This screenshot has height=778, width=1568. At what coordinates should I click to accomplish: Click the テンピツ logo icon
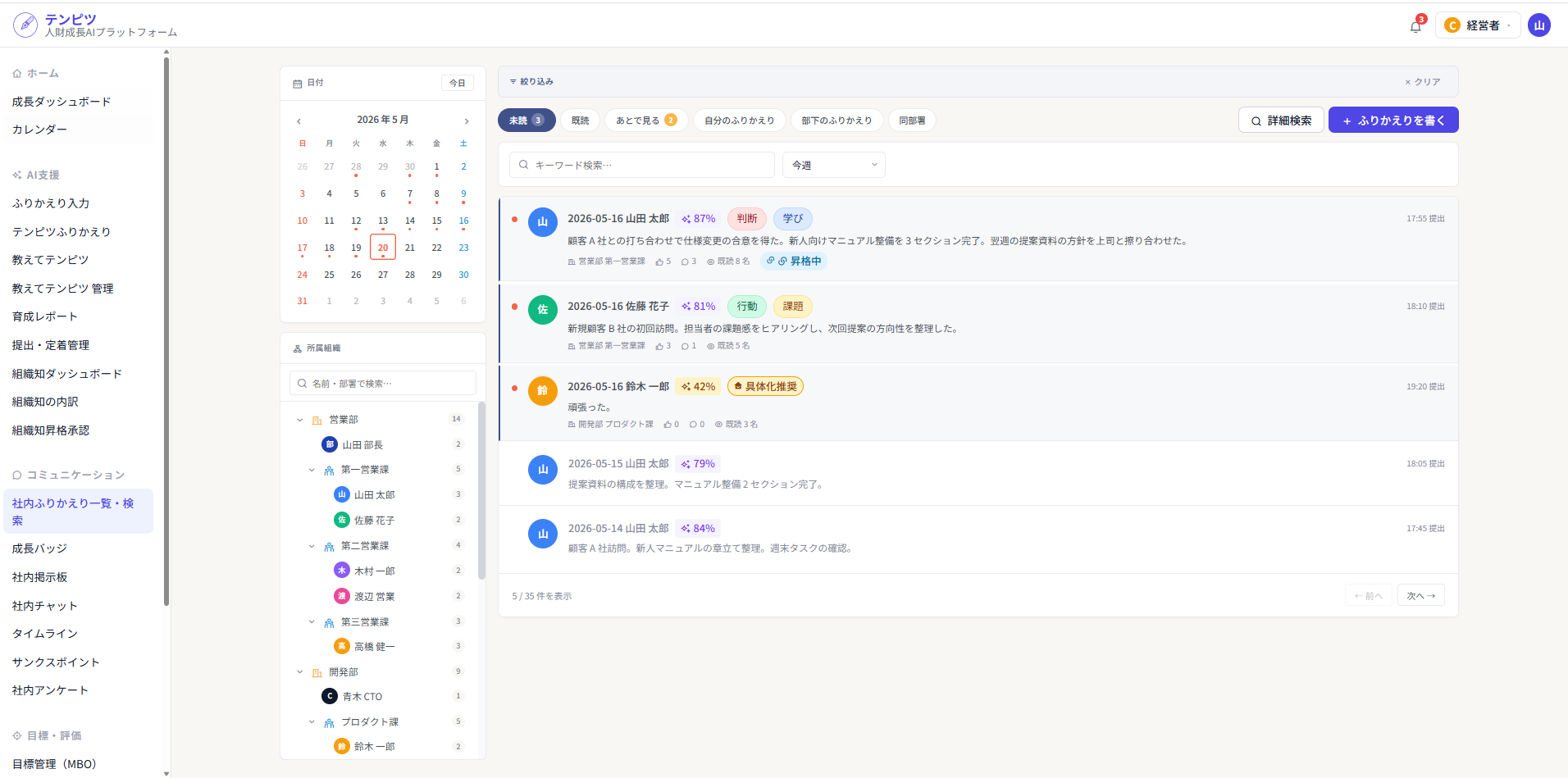tap(25, 25)
